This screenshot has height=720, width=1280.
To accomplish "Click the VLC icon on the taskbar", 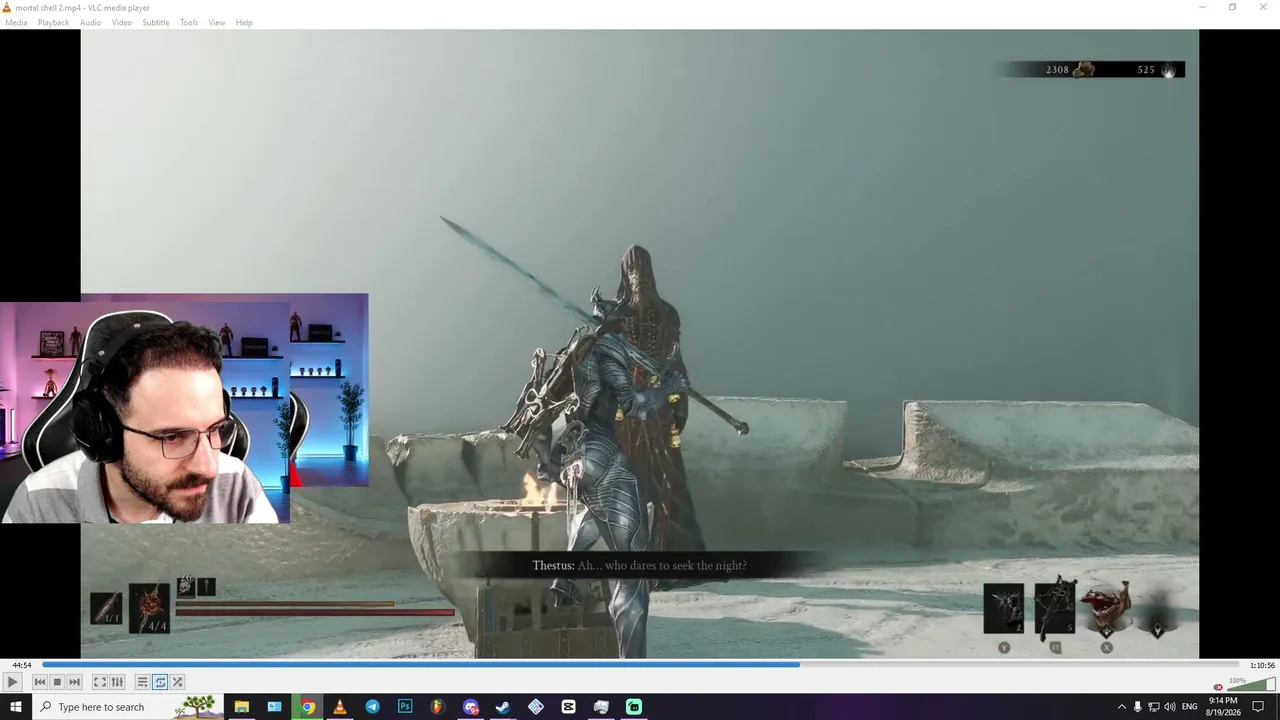I will pyautogui.click(x=340, y=707).
